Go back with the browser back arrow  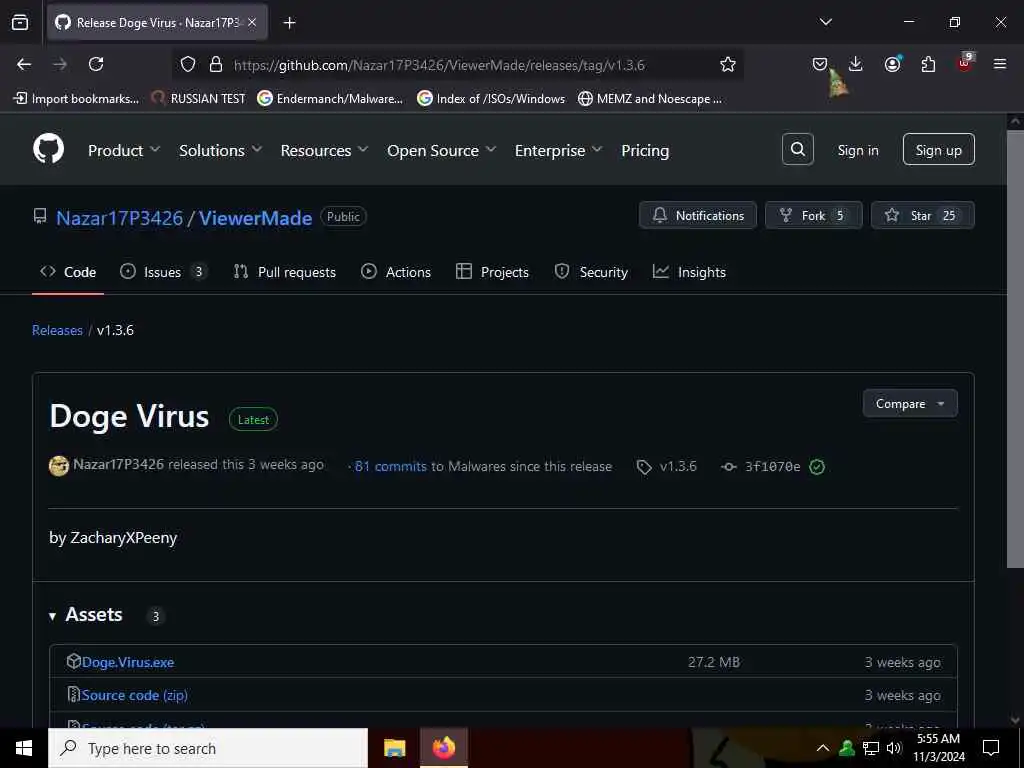pyautogui.click(x=24, y=64)
